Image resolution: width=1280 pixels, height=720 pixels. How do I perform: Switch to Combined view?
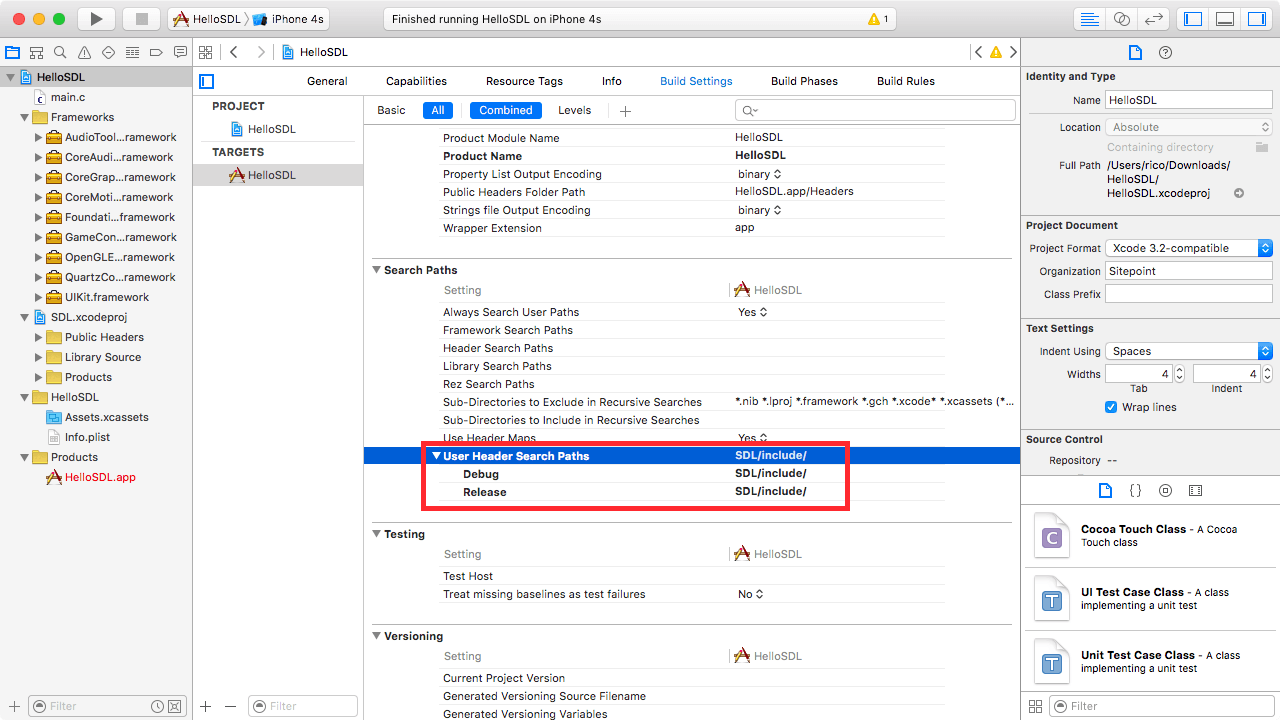point(506,110)
